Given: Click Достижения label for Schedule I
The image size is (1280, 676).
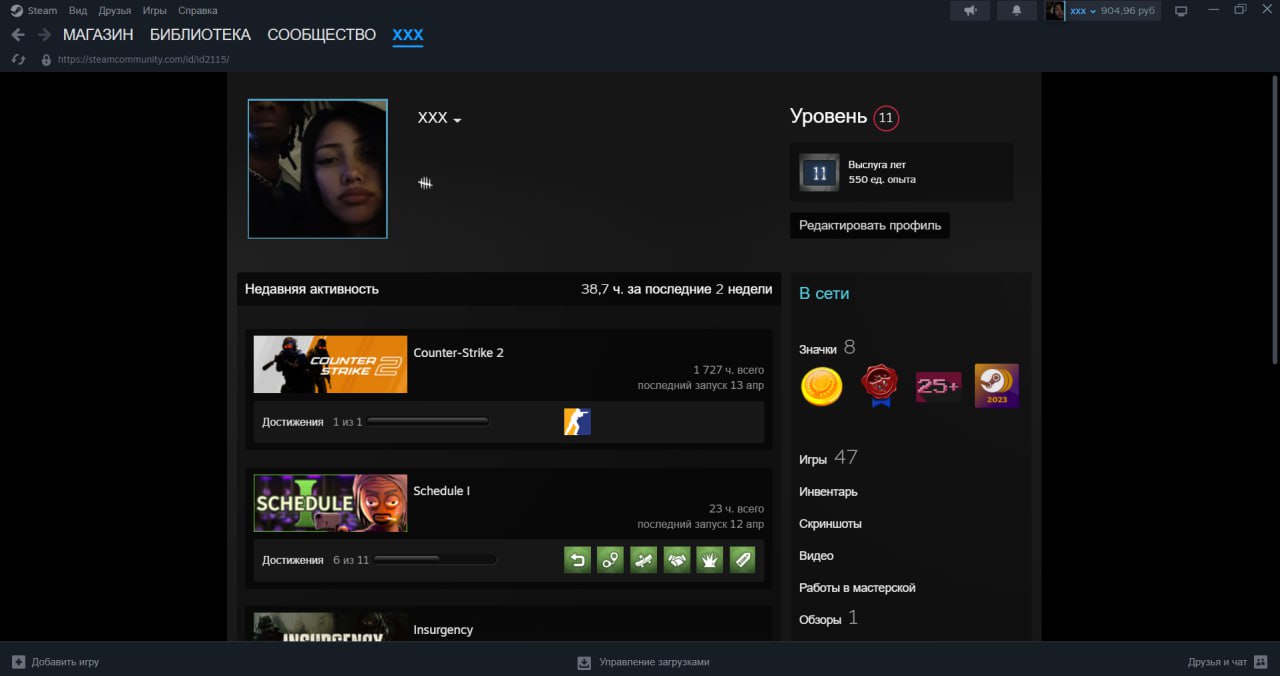Looking at the screenshot, I should coord(293,560).
